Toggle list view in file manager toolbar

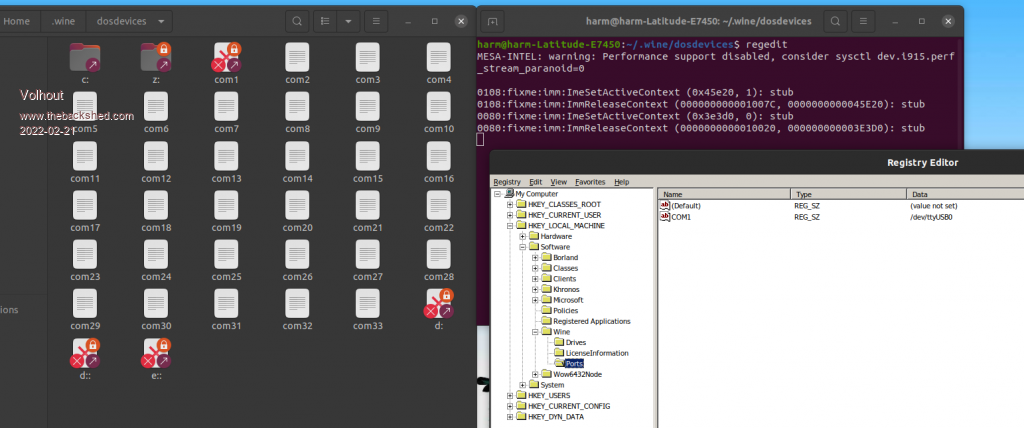pos(326,21)
